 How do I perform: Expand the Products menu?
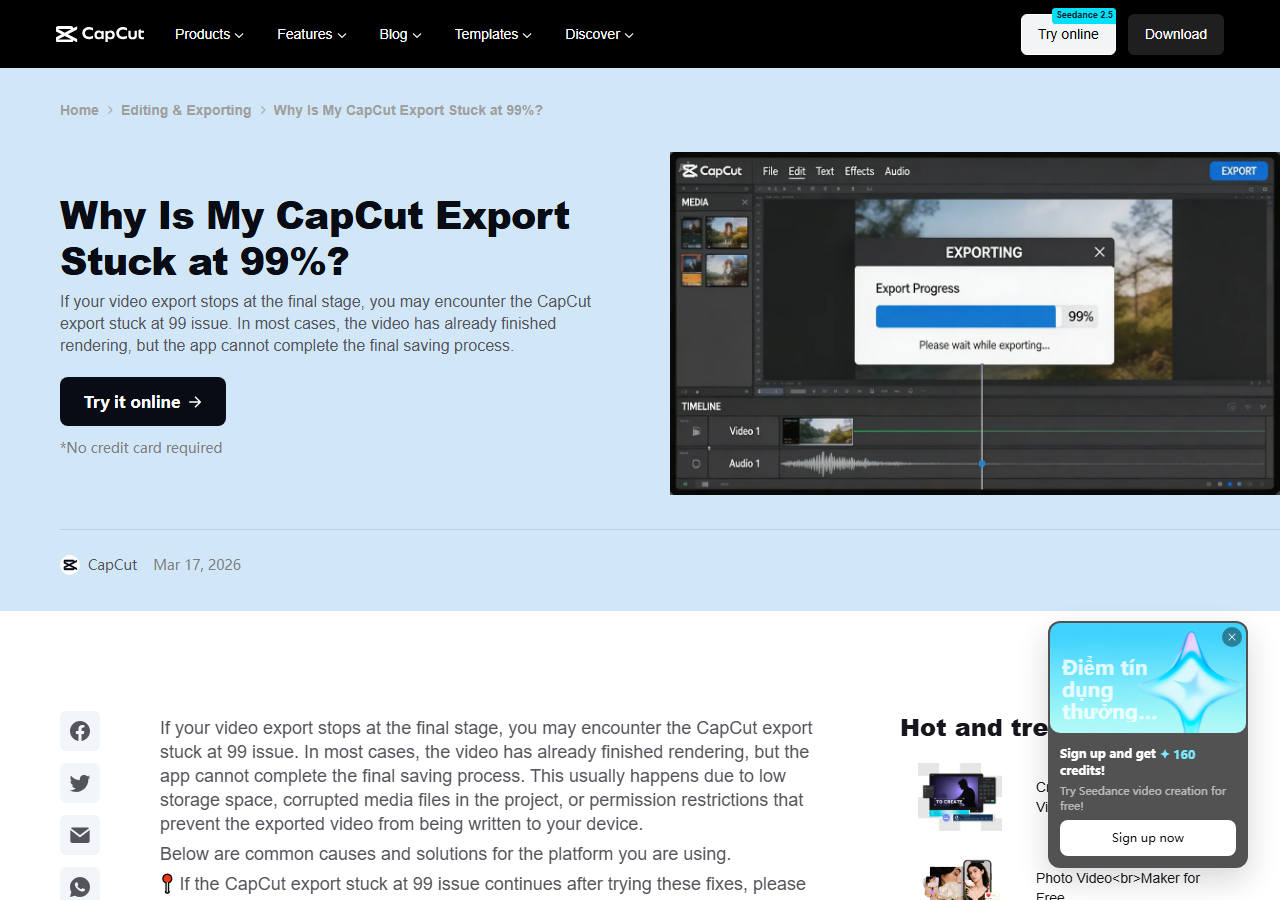tap(209, 34)
